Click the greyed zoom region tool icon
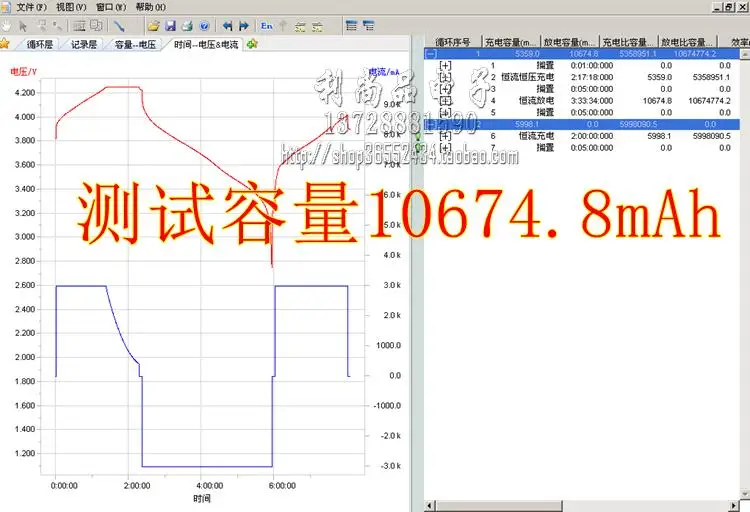This screenshot has height=512, width=750. click(x=41, y=26)
